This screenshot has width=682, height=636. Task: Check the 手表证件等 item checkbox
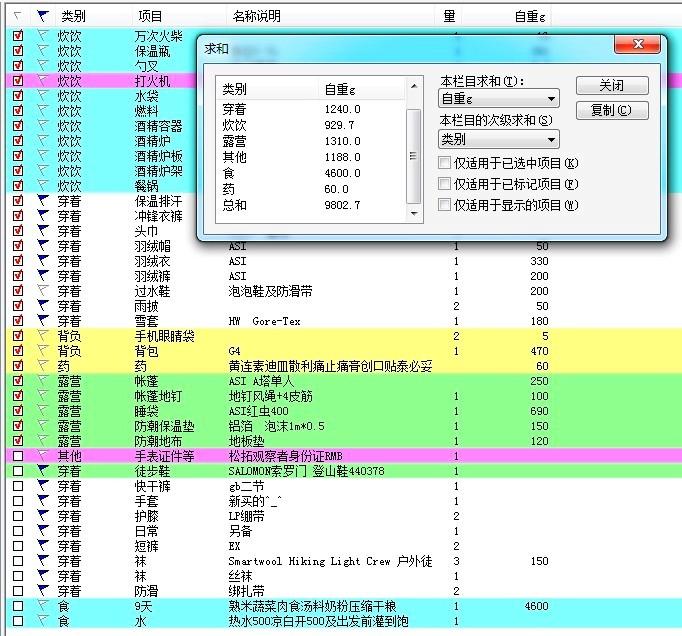pyautogui.click(x=18, y=456)
